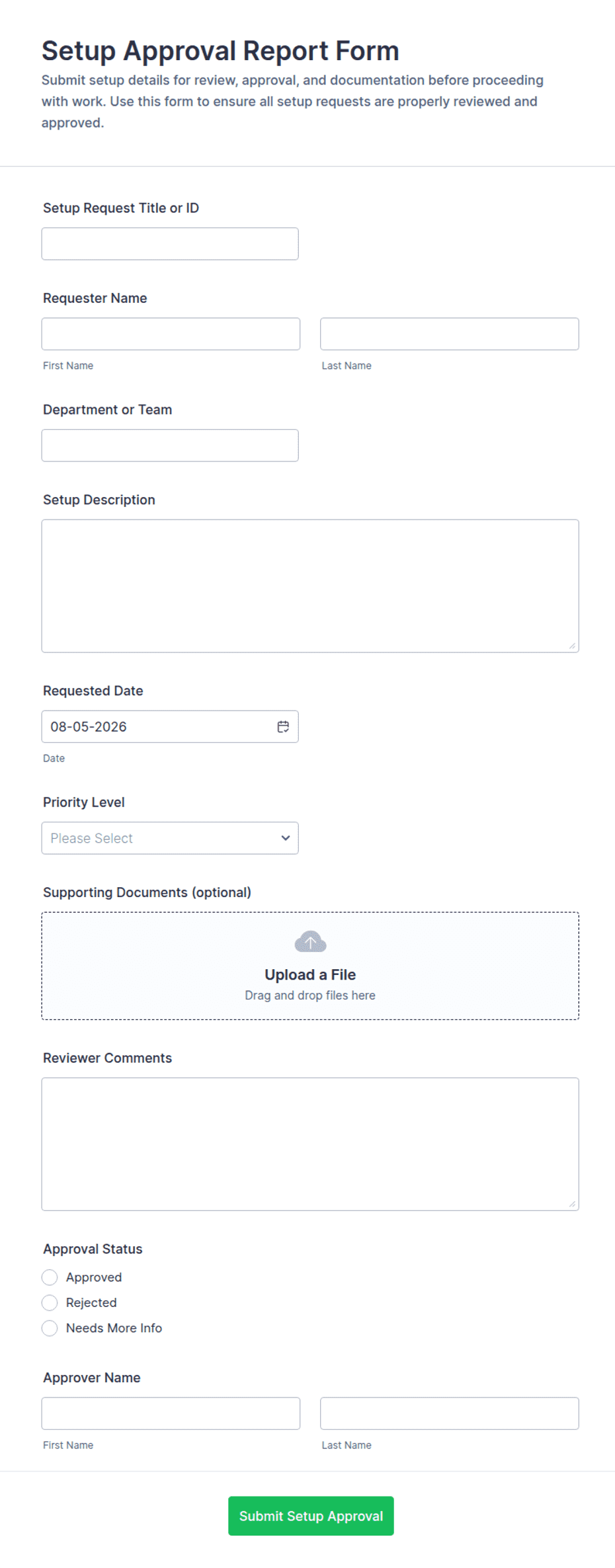Click the Requester Last Name field
The height and width of the screenshot is (1568, 615).
pyautogui.click(x=450, y=334)
